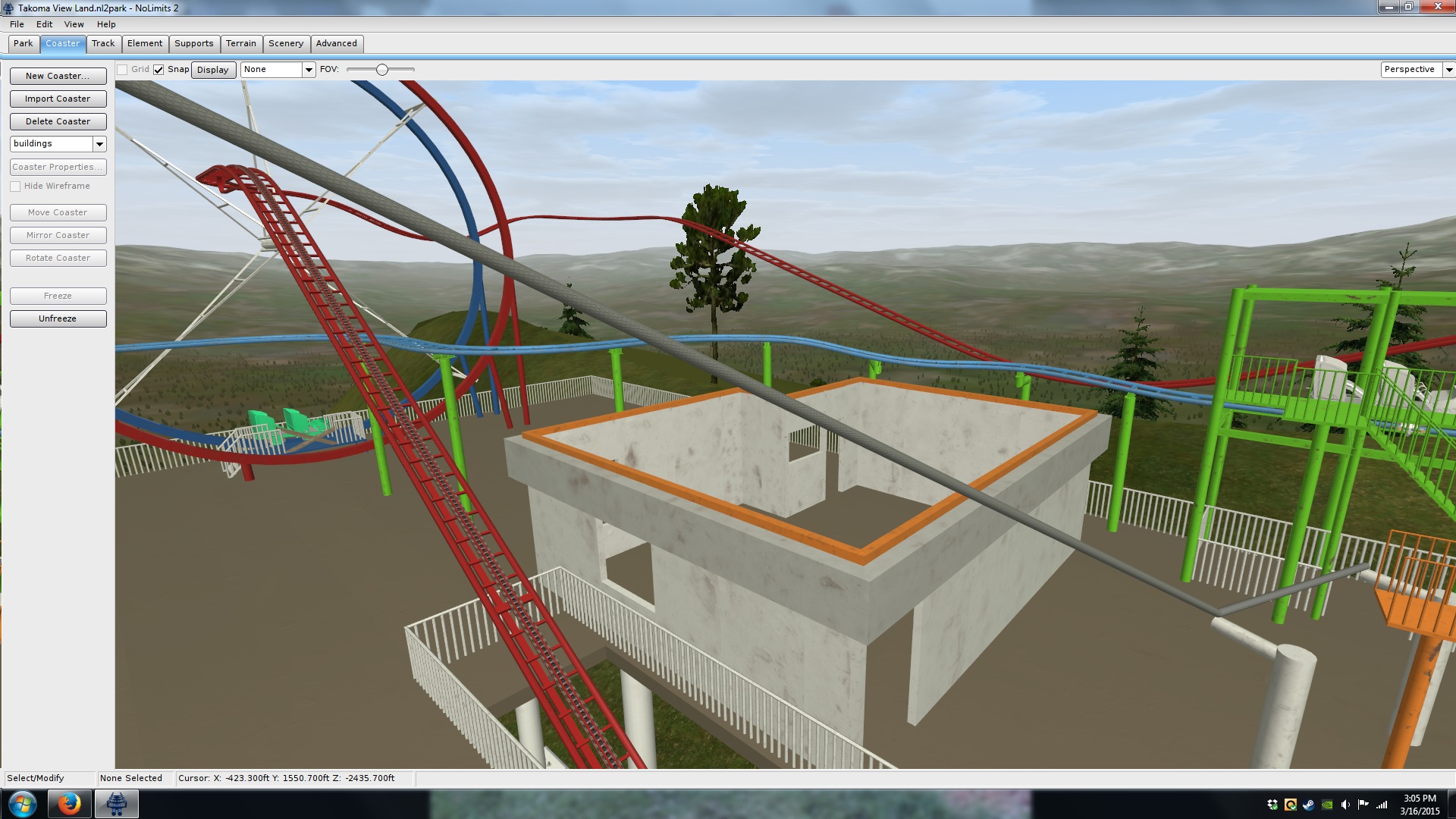Click the FOV slider handle
This screenshot has width=1456, height=819.
click(382, 70)
